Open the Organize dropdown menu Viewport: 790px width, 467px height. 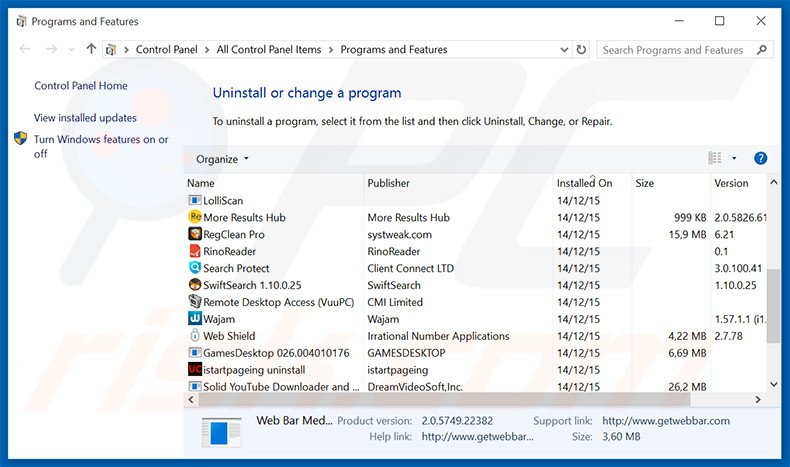[222, 159]
